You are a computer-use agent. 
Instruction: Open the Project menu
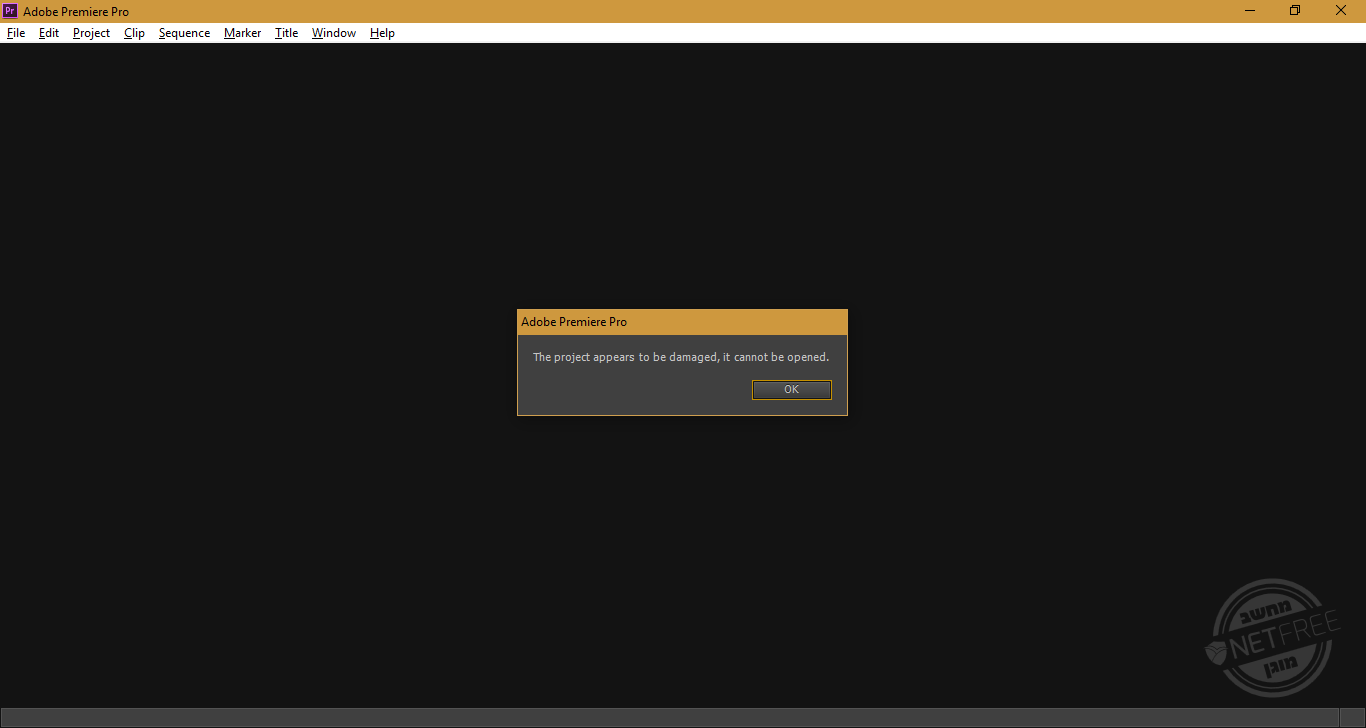click(91, 33)
